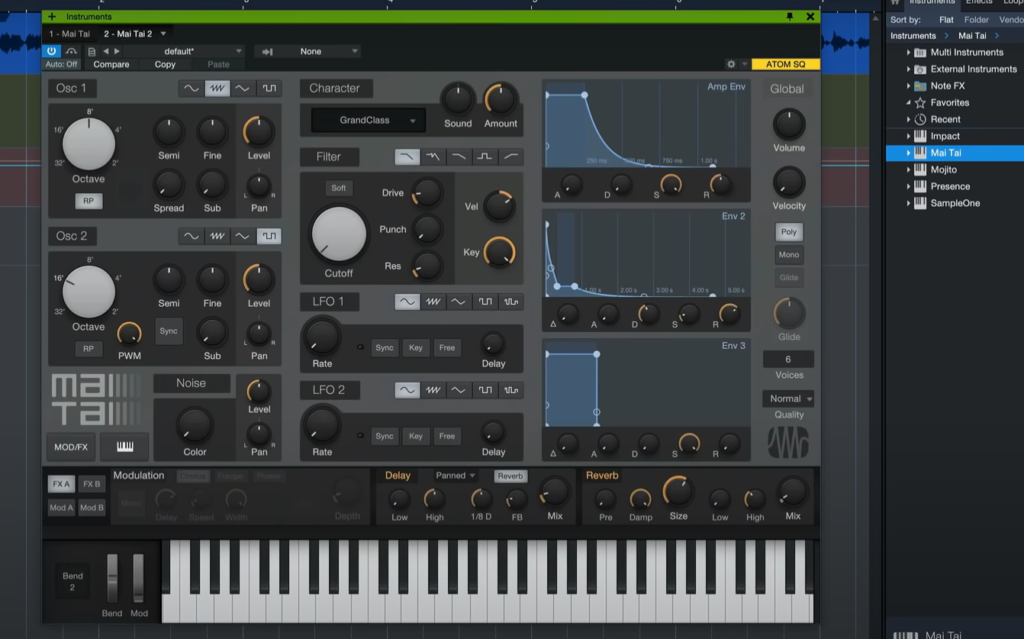
Task: Open the GrandClass character dropdown
Action: click(x=368, y=120)
